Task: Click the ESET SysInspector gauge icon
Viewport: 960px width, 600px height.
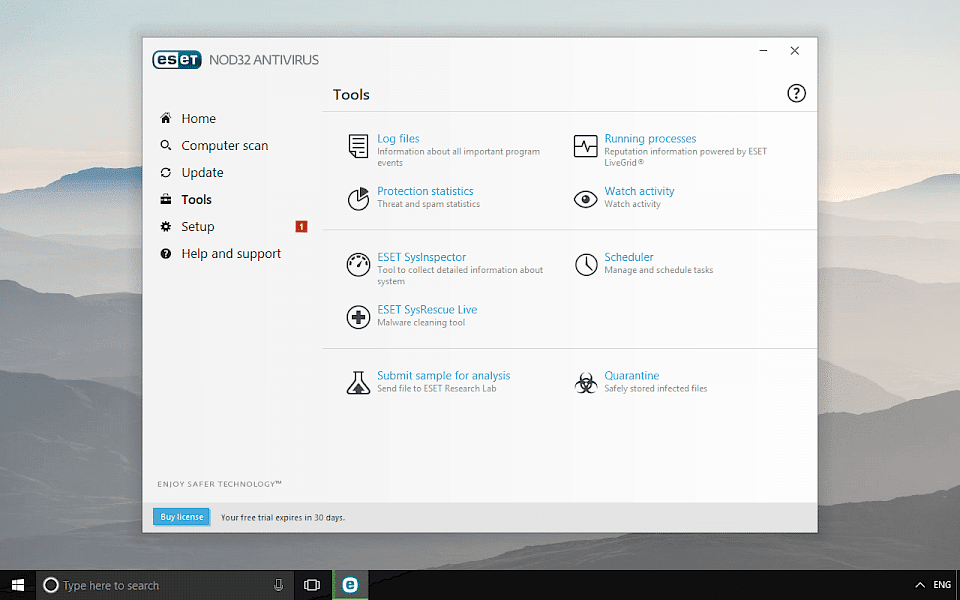Action: [358, 264]
